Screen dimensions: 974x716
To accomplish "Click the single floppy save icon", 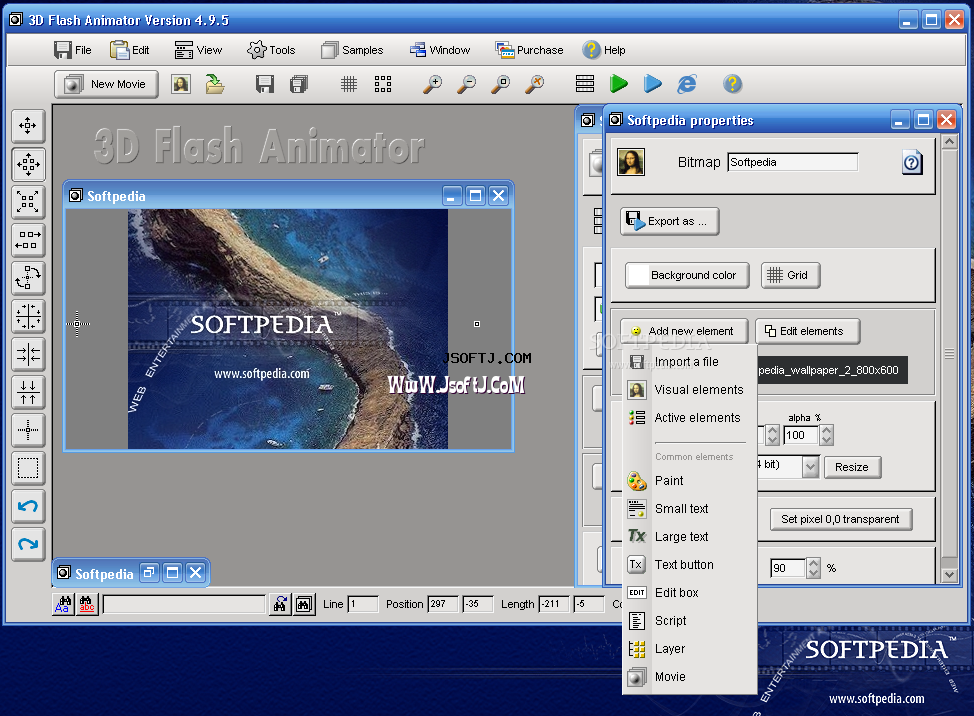I will (265, 84).
